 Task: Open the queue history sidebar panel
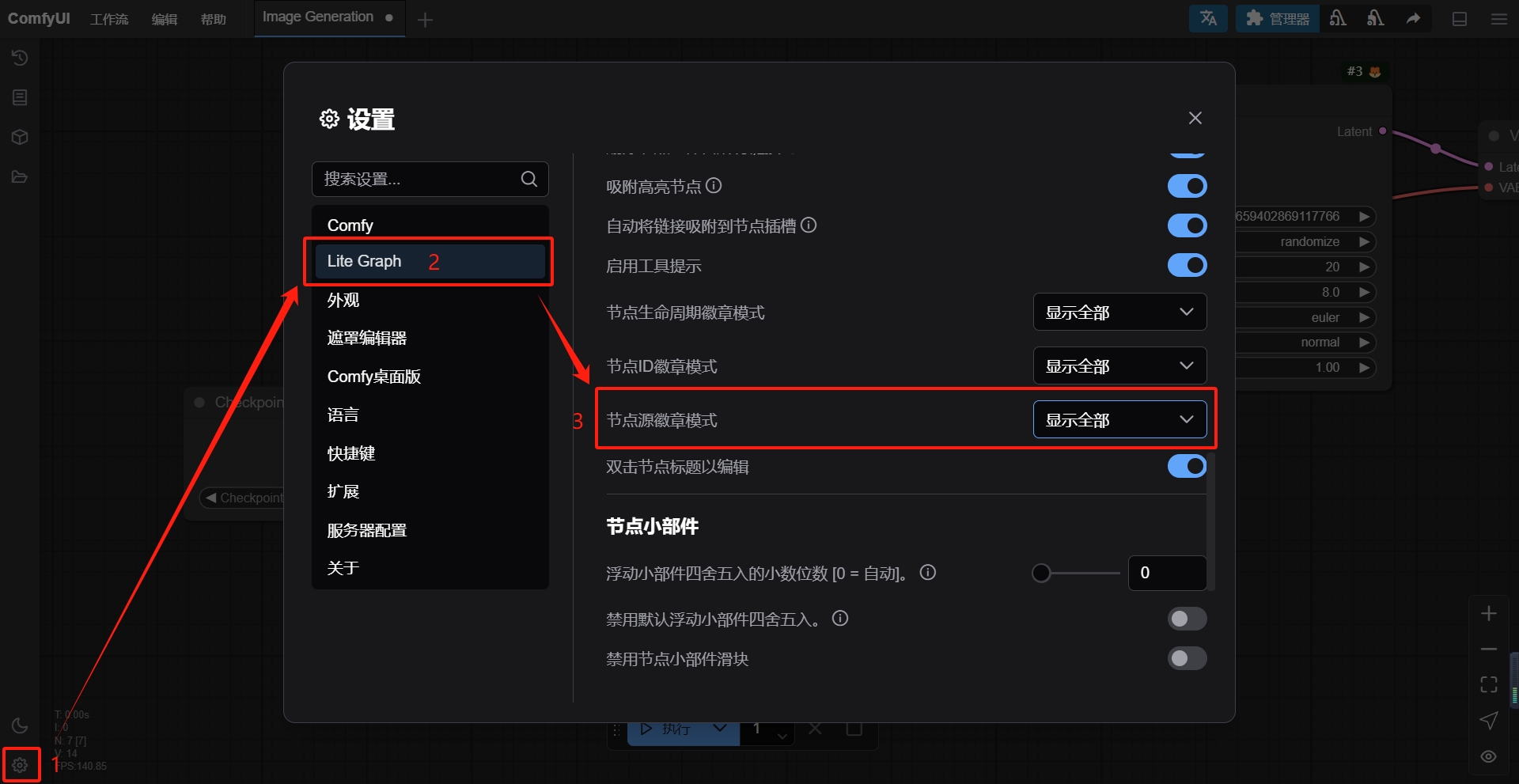[x=20, y=58]
